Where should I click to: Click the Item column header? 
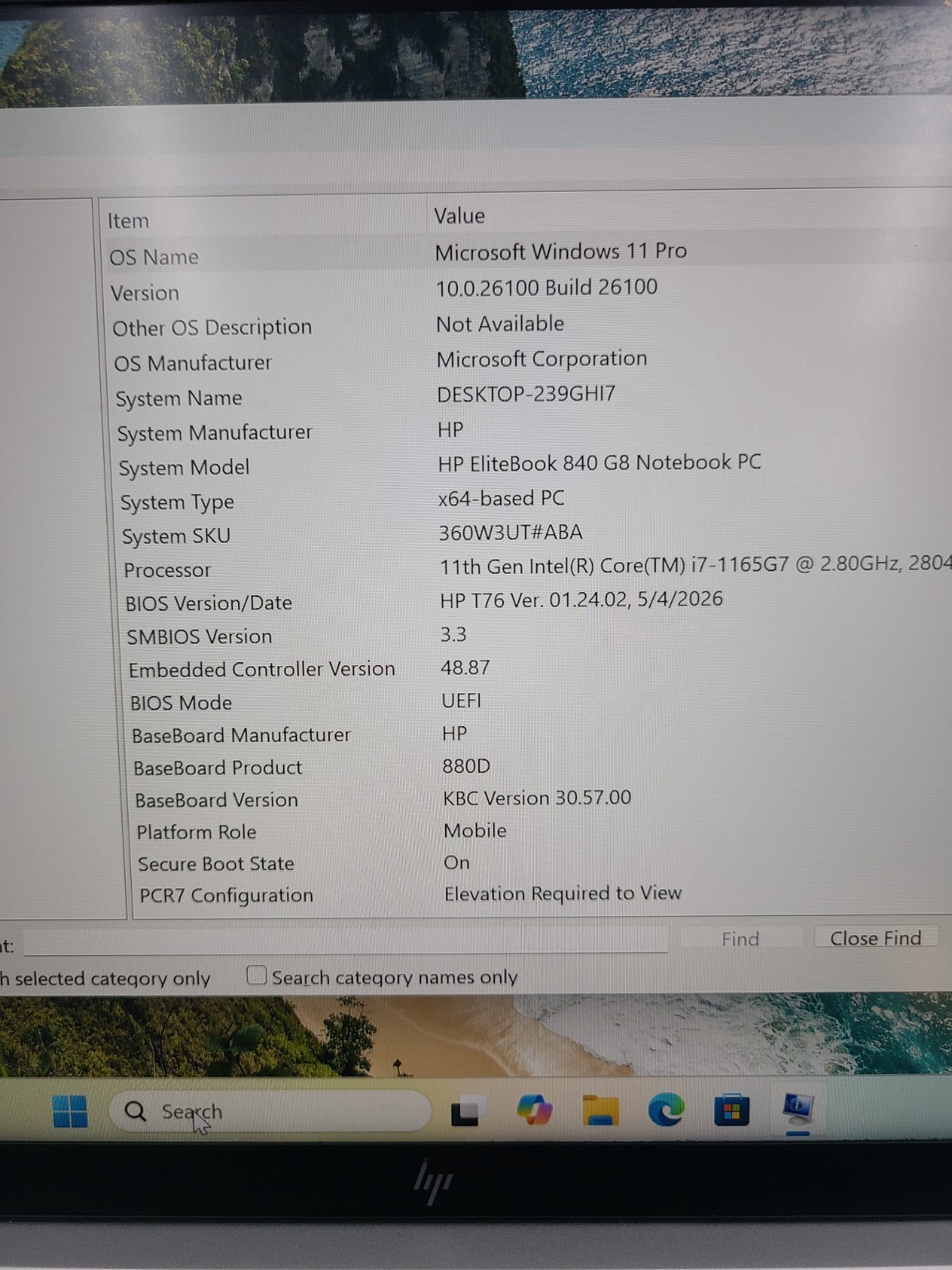point(129,221)
